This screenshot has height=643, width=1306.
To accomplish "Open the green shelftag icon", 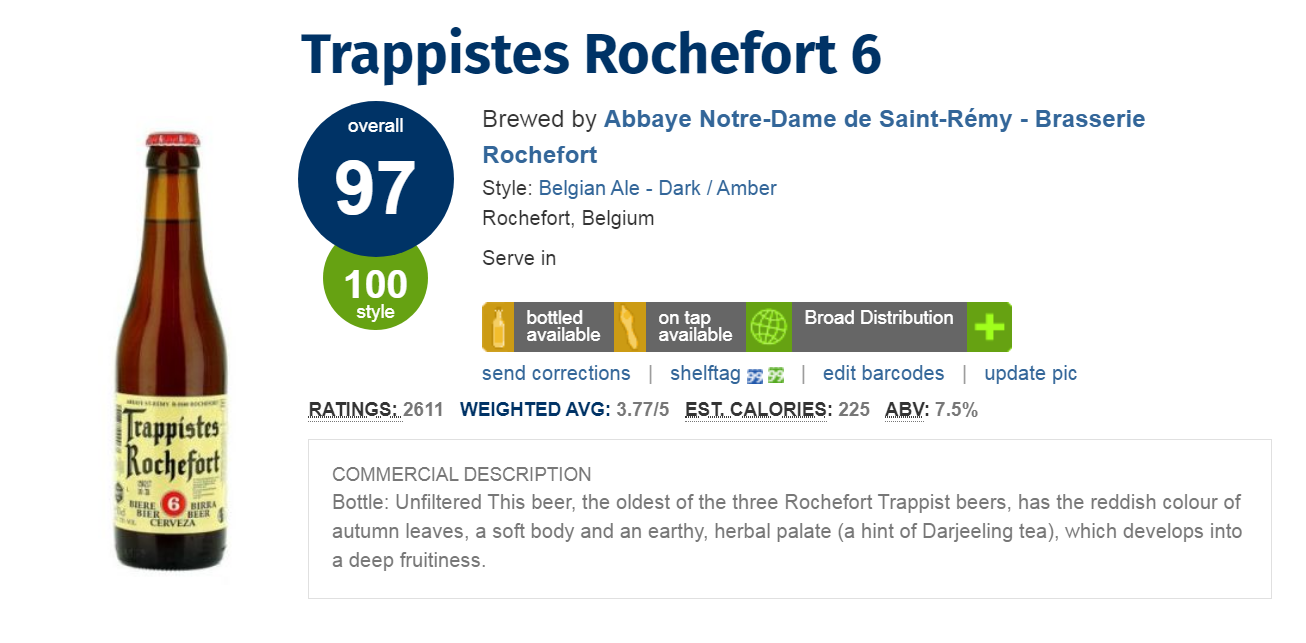I will click(775, 376).
